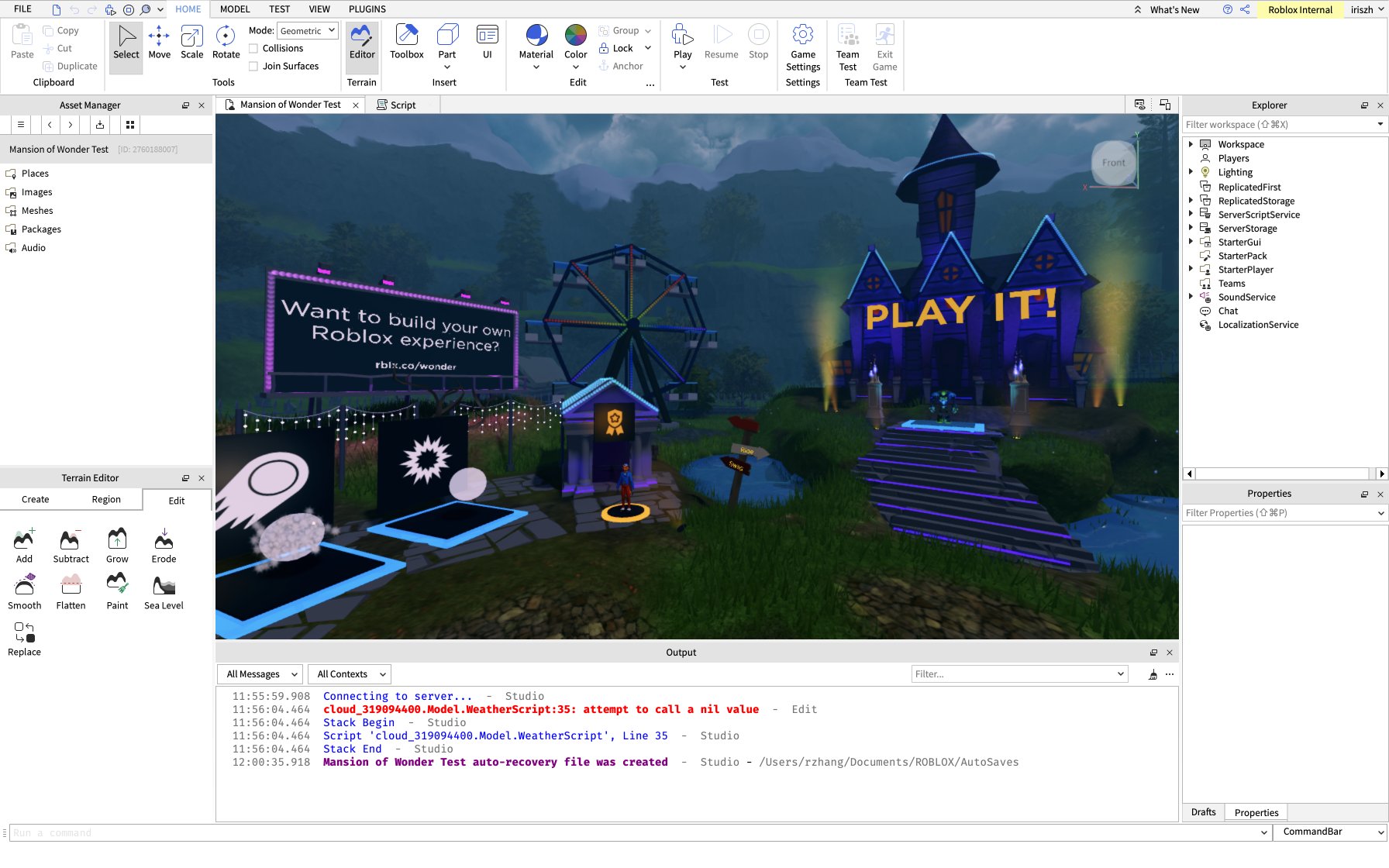Expand the ServerScriptService tree node

pos(1191,214)
